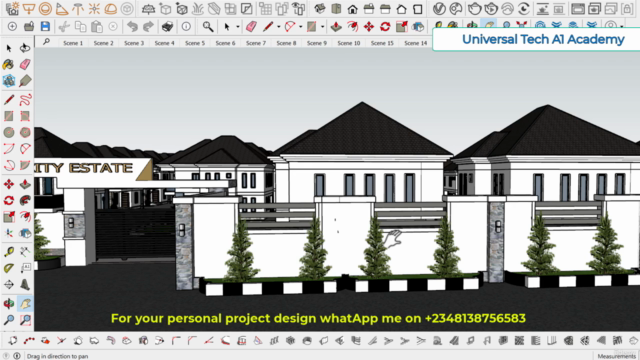Open the Shapes tool dropdown arrow
Image resolution: width=640 pixels, height=360 pixels.
(x=322, y=27)
